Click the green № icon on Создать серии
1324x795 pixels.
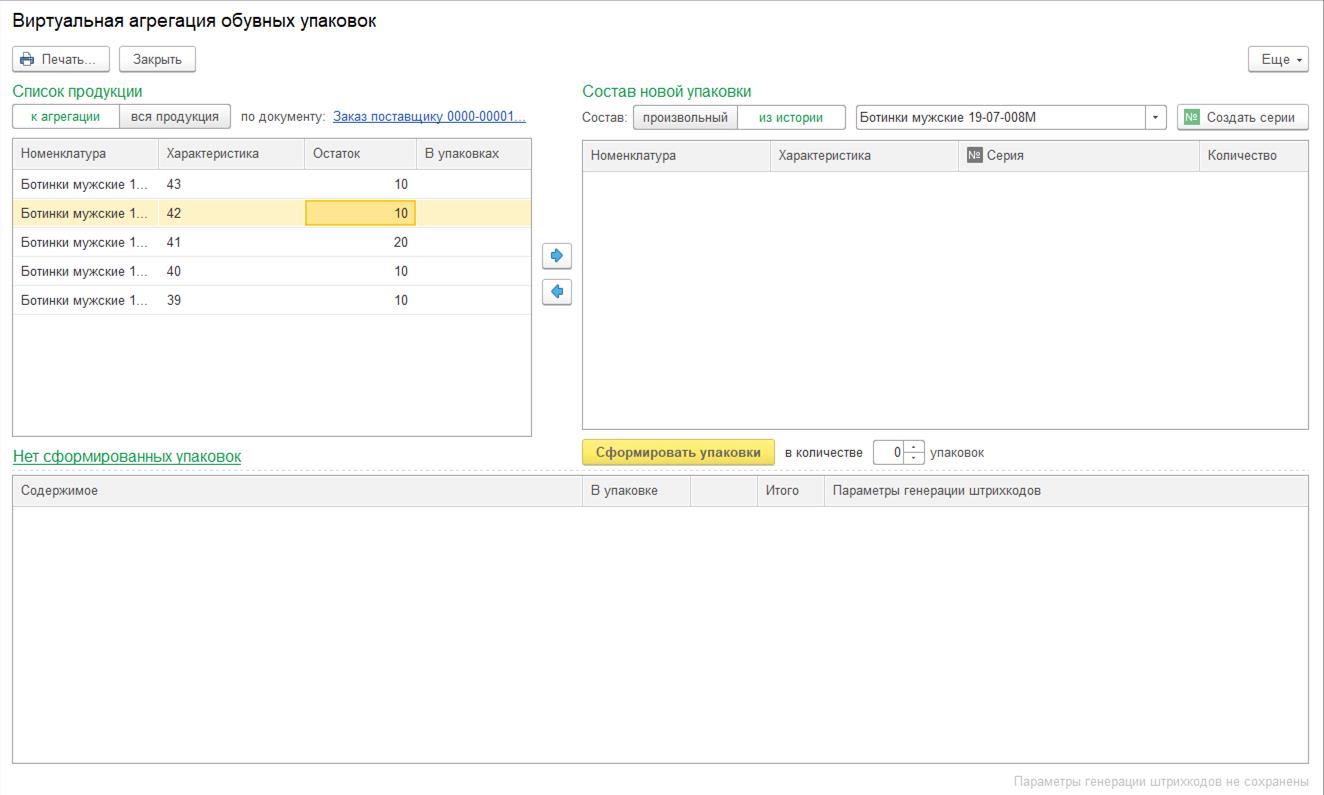1191,118
